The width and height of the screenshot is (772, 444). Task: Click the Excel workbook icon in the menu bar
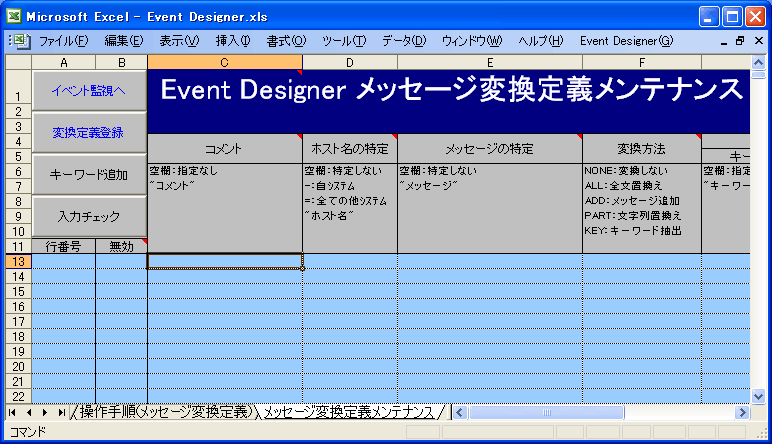(22, 41)
